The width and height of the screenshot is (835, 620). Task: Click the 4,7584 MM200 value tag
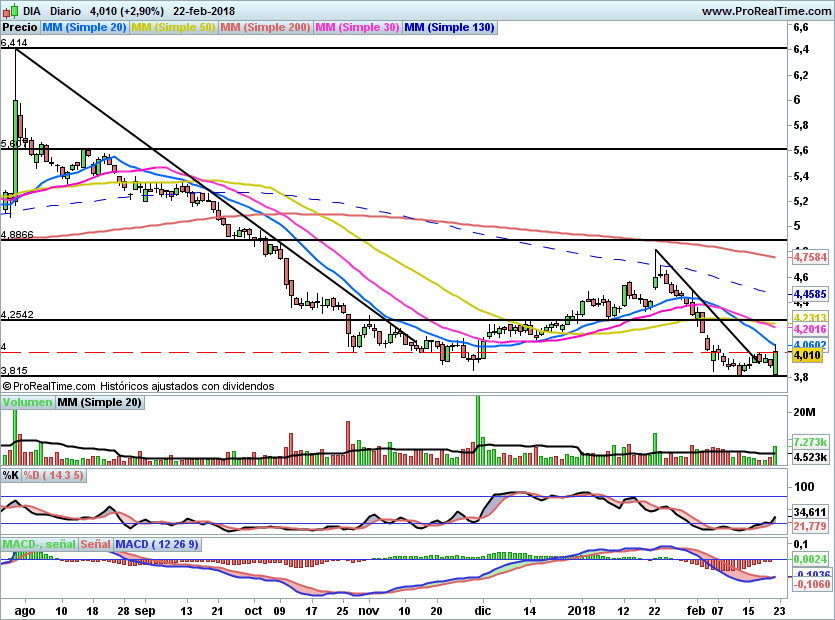pyautogui.click(x=811, y=257)
